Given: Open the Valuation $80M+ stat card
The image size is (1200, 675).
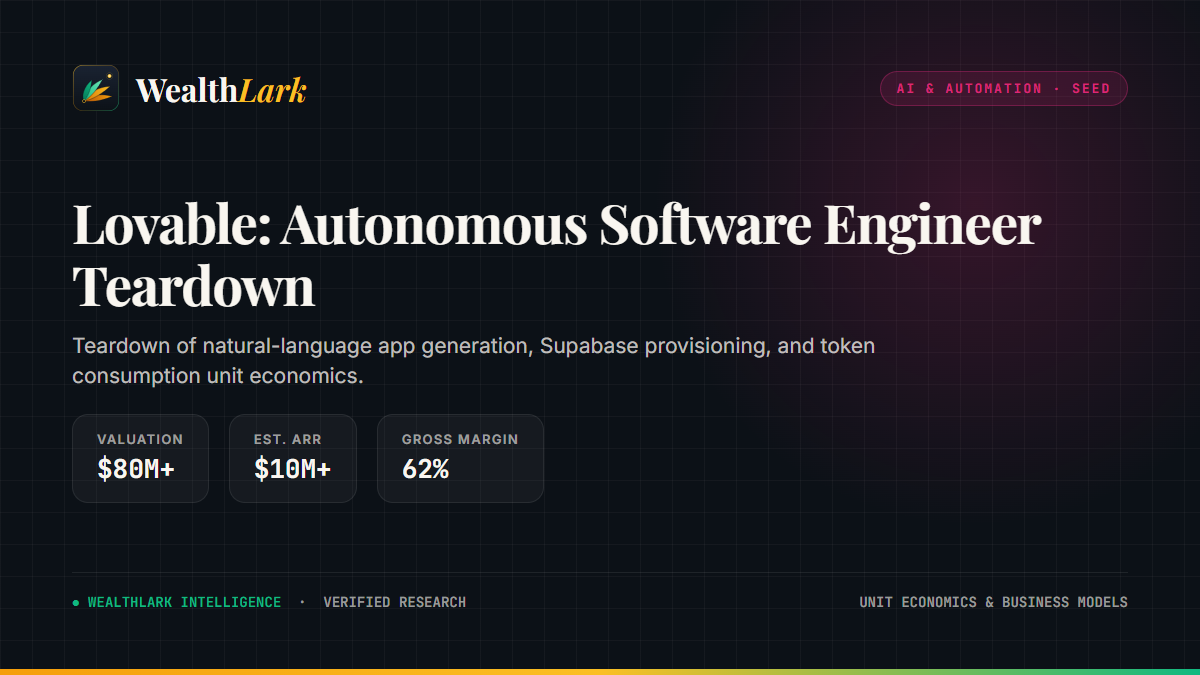Looking at the screenshot, I should coord(140,458).
